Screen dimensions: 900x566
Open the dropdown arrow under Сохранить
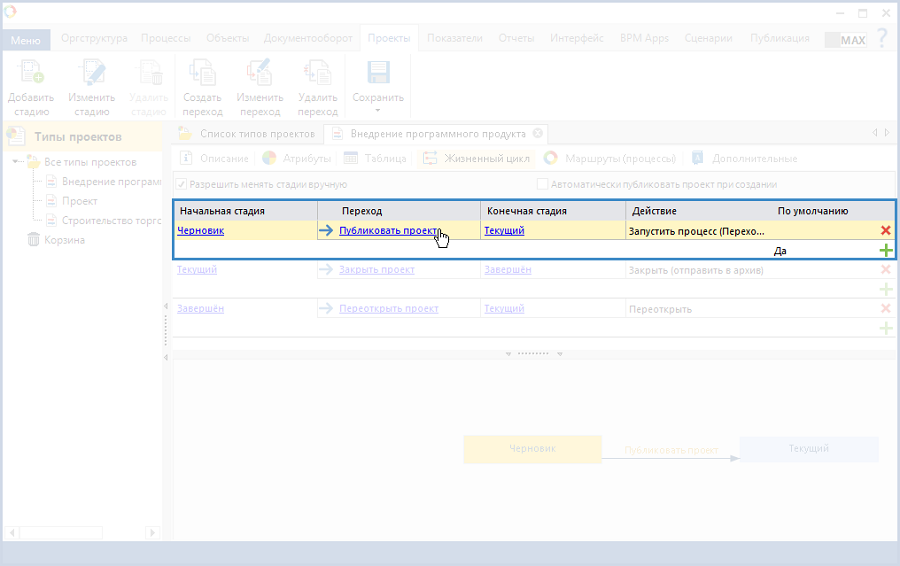[x=378, y=110]
